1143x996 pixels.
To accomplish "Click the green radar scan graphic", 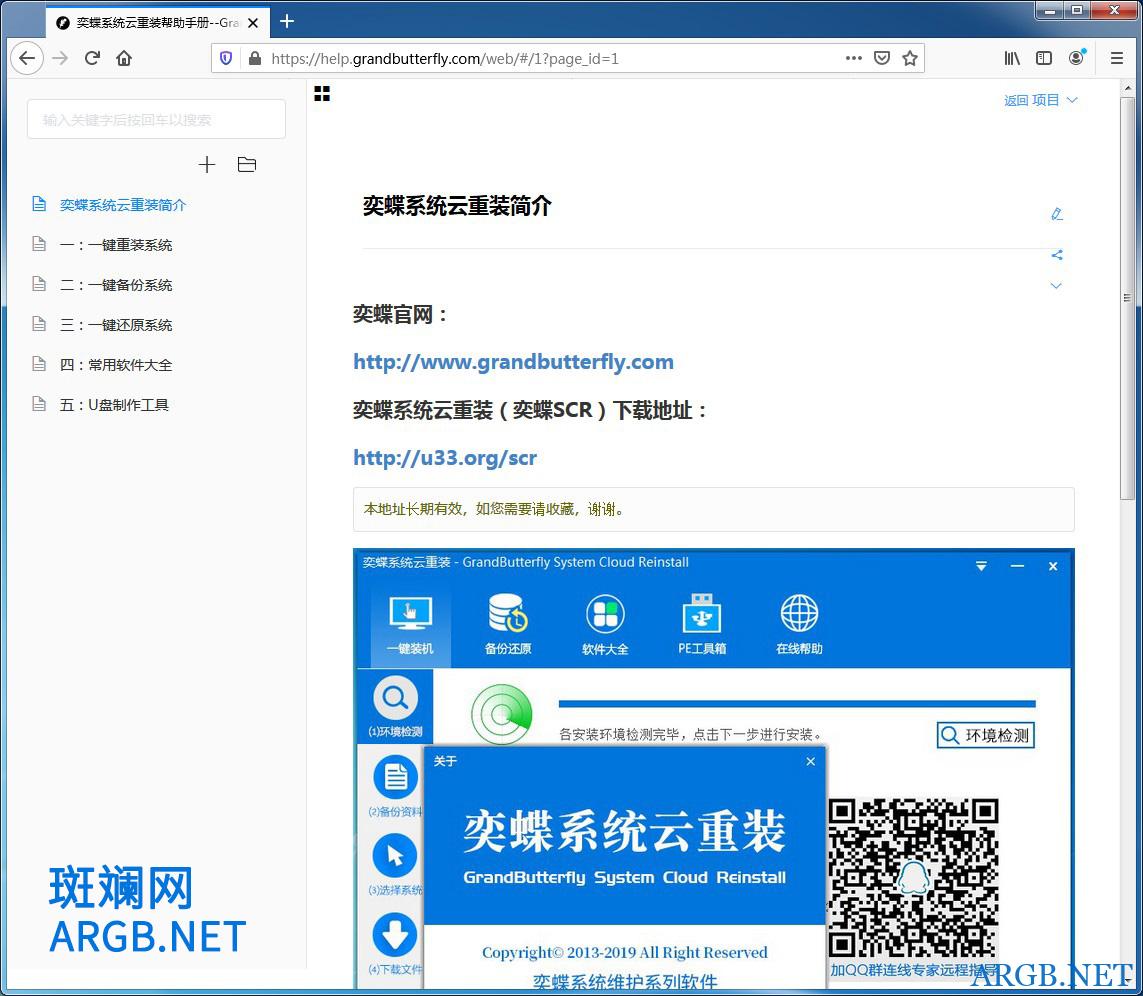I will (502, 715).
